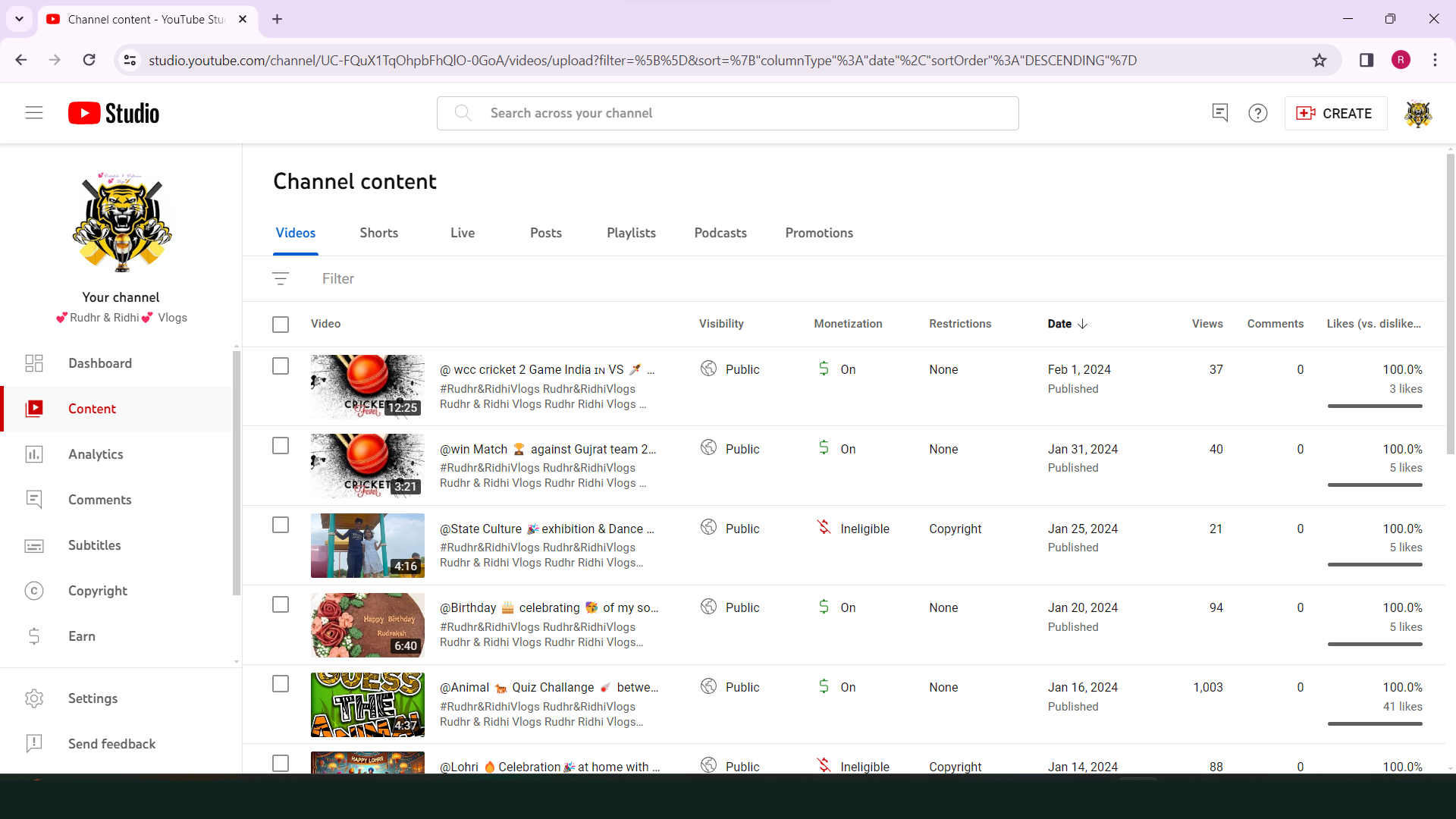Open Subtitles from sidebar

coord(94,545)
